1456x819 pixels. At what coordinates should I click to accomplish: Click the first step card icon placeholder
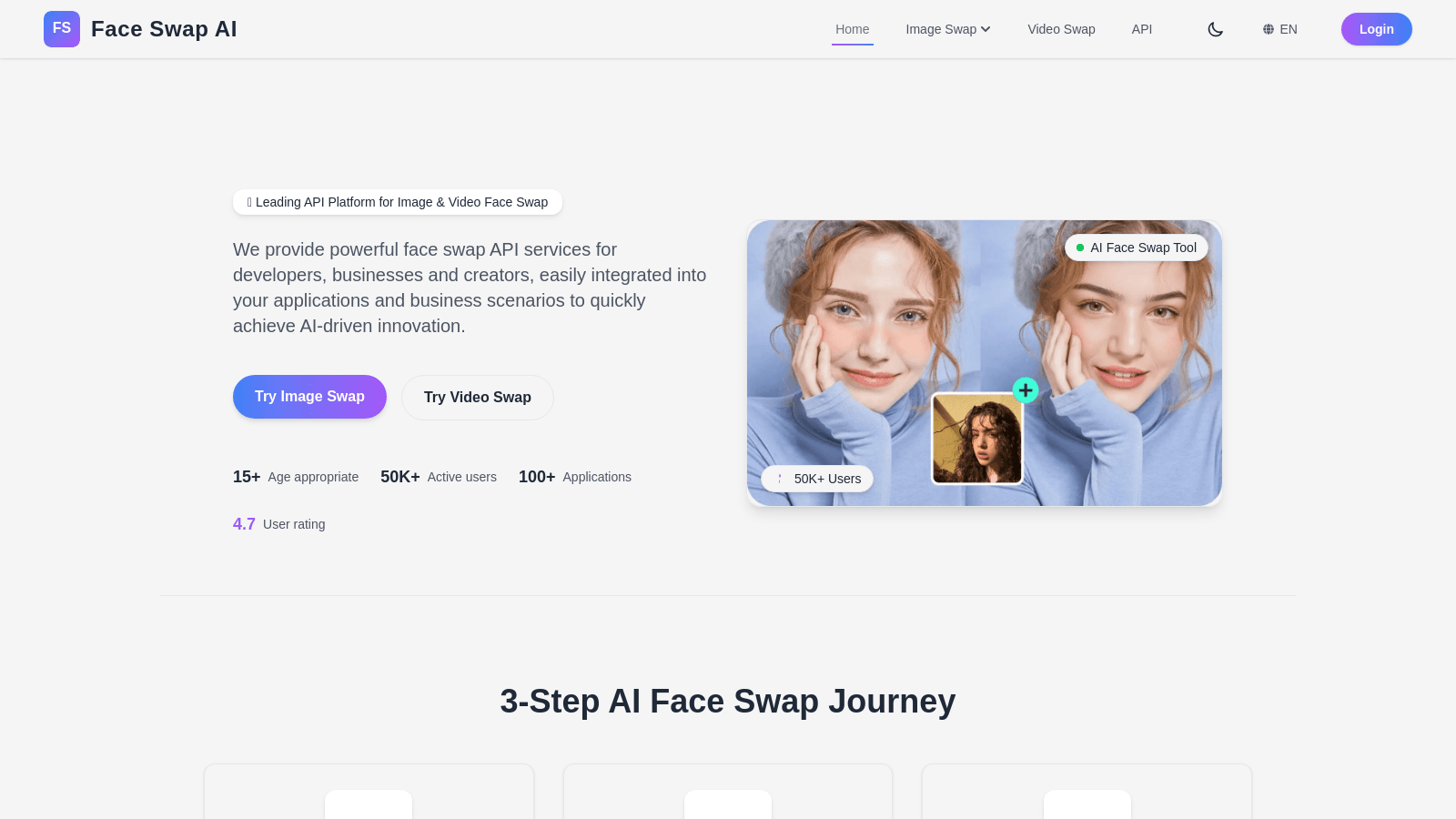click(x=369, y=804)
